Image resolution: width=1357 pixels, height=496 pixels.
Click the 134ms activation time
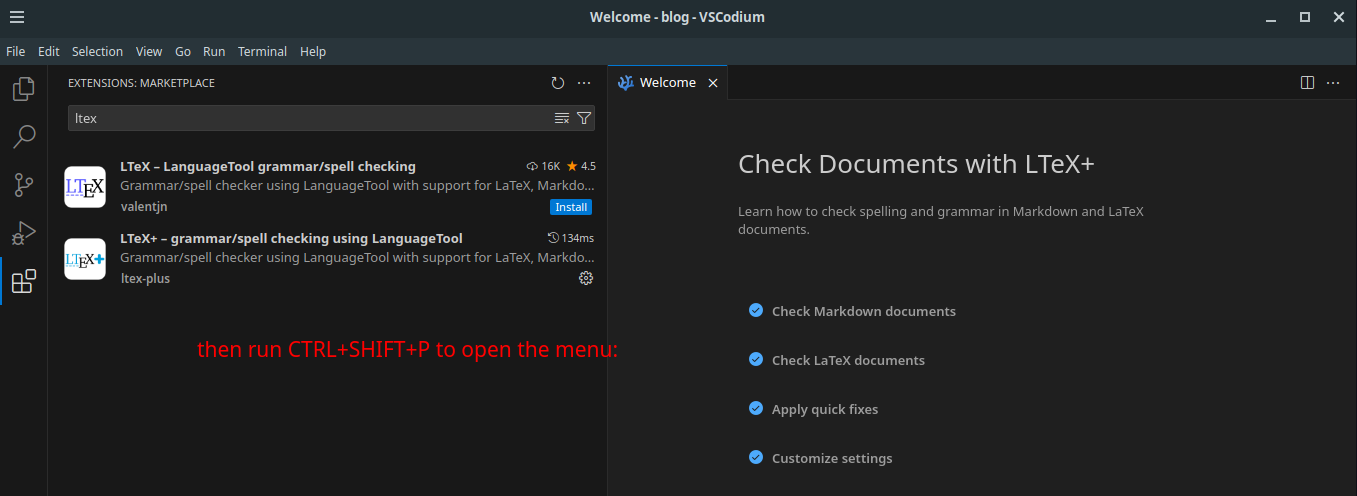(x=571, y=238)
